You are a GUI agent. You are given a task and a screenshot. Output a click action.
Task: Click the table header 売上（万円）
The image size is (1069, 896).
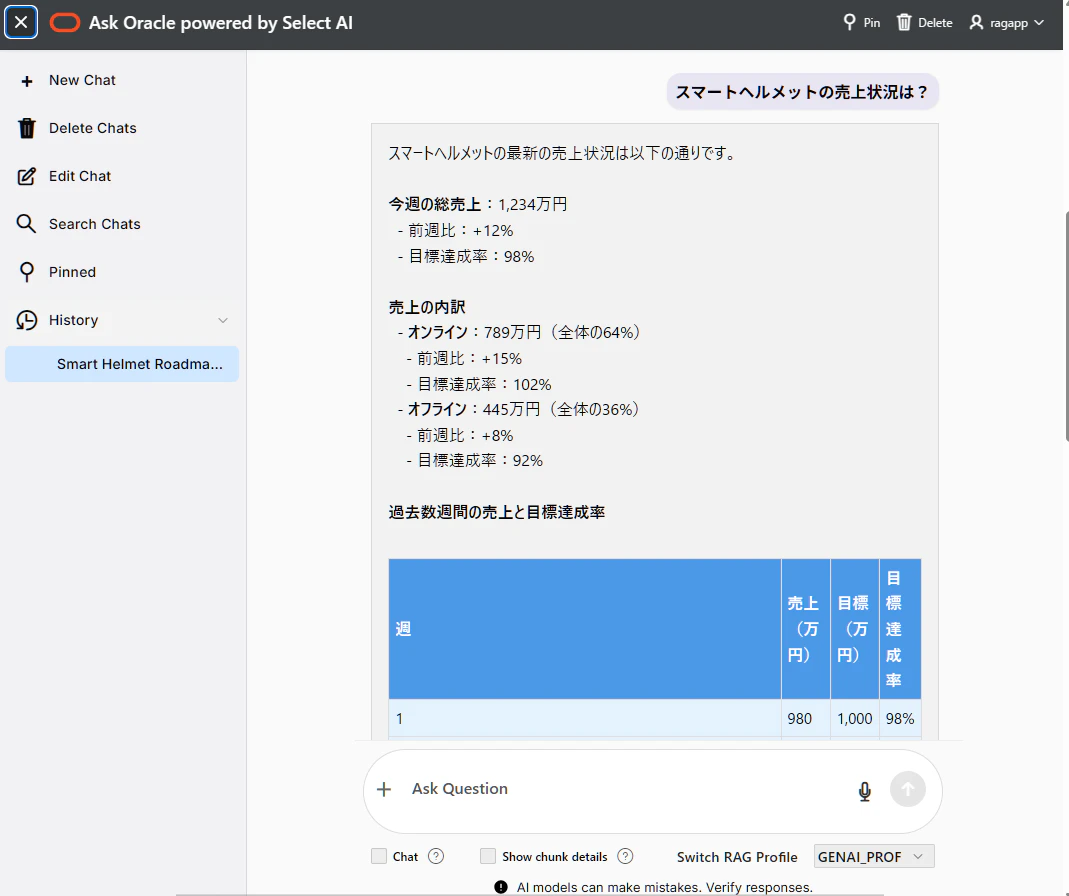pos(805,629)
